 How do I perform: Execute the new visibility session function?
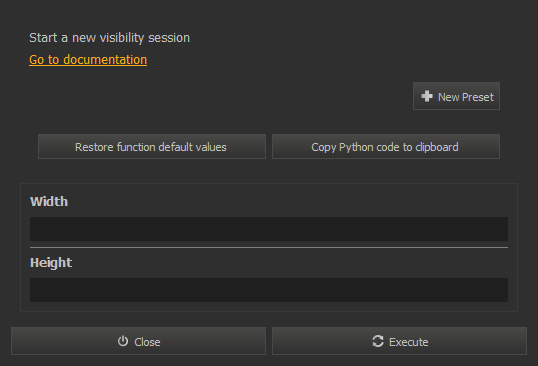click(x=399, y=341)
